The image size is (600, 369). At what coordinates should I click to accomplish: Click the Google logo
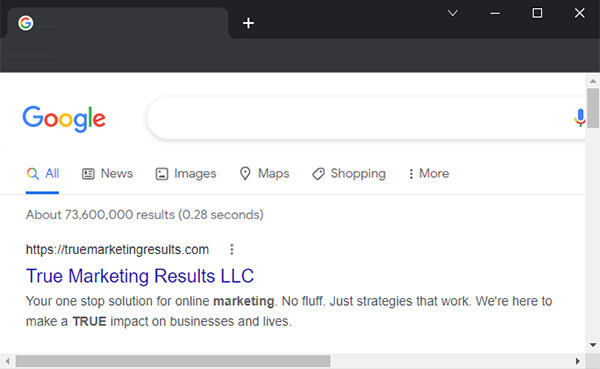click(x=64, y=119)
